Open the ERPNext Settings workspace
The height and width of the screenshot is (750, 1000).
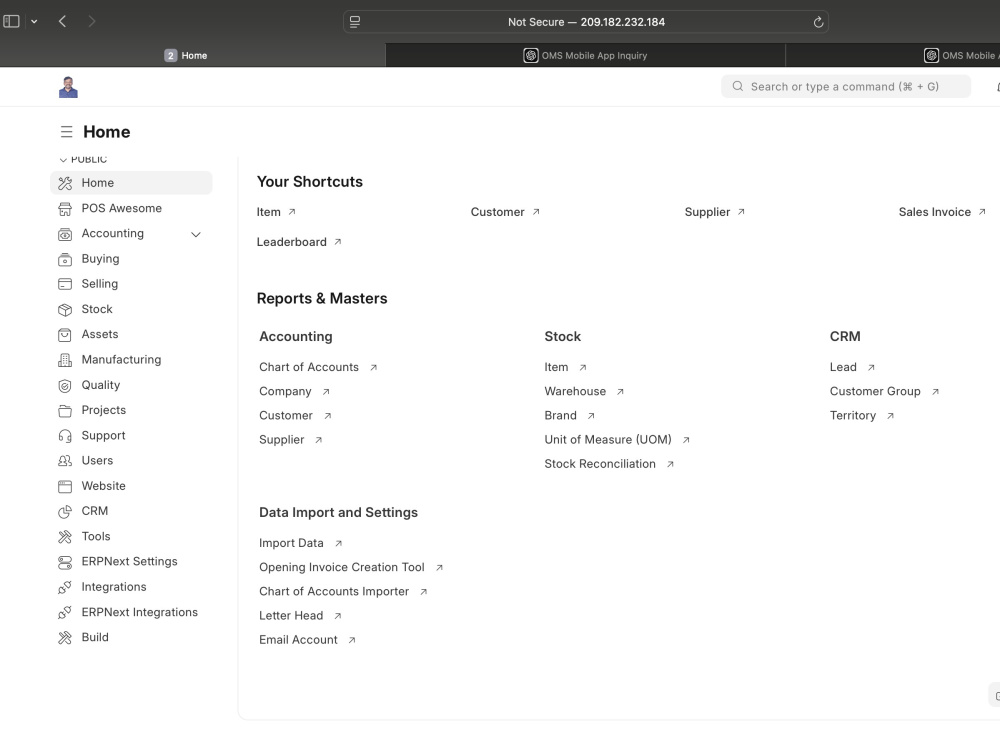(131, 562)
